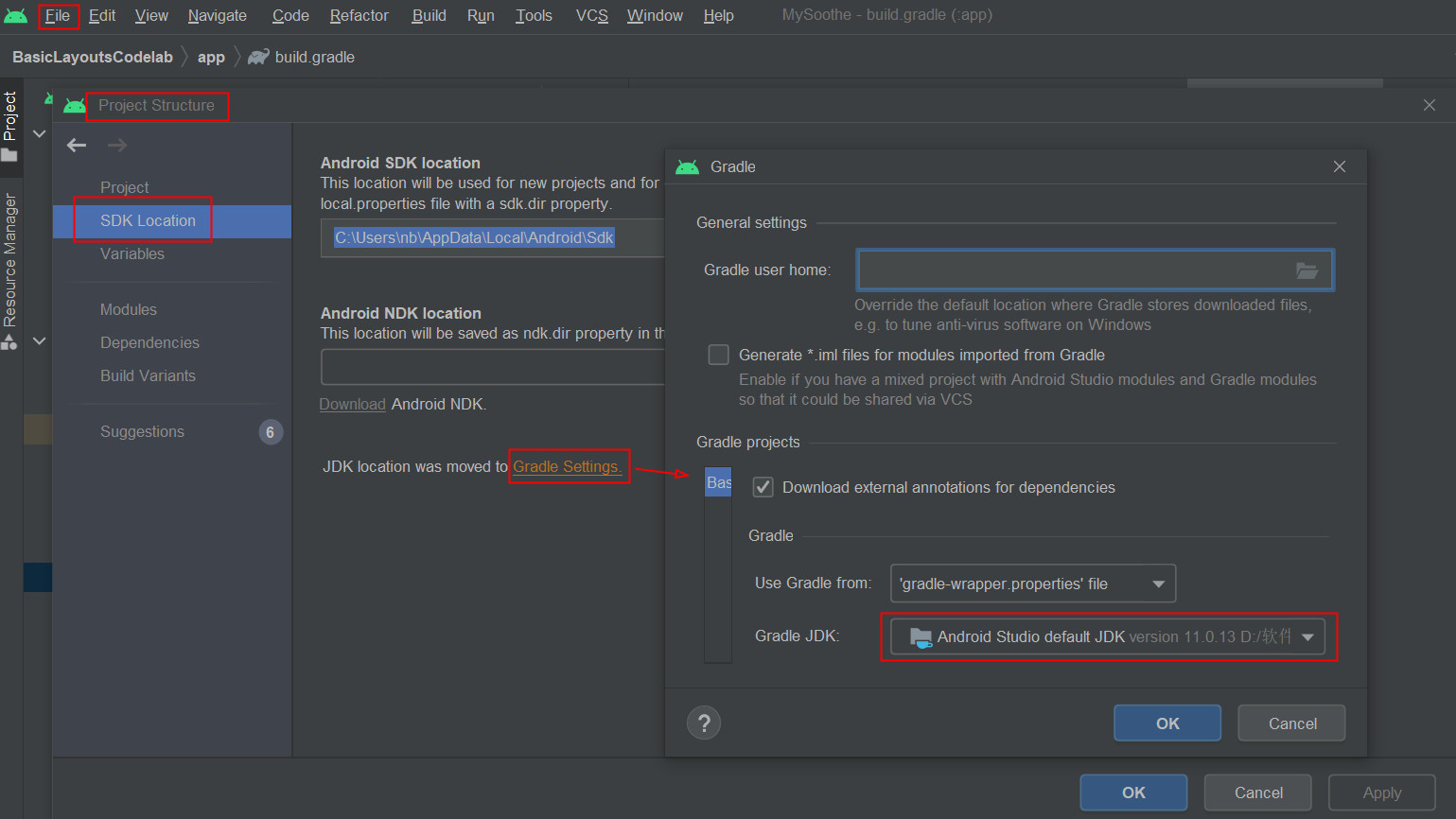Open the Edit menu
Screen dimensions: 1456x819
point(102,16)
